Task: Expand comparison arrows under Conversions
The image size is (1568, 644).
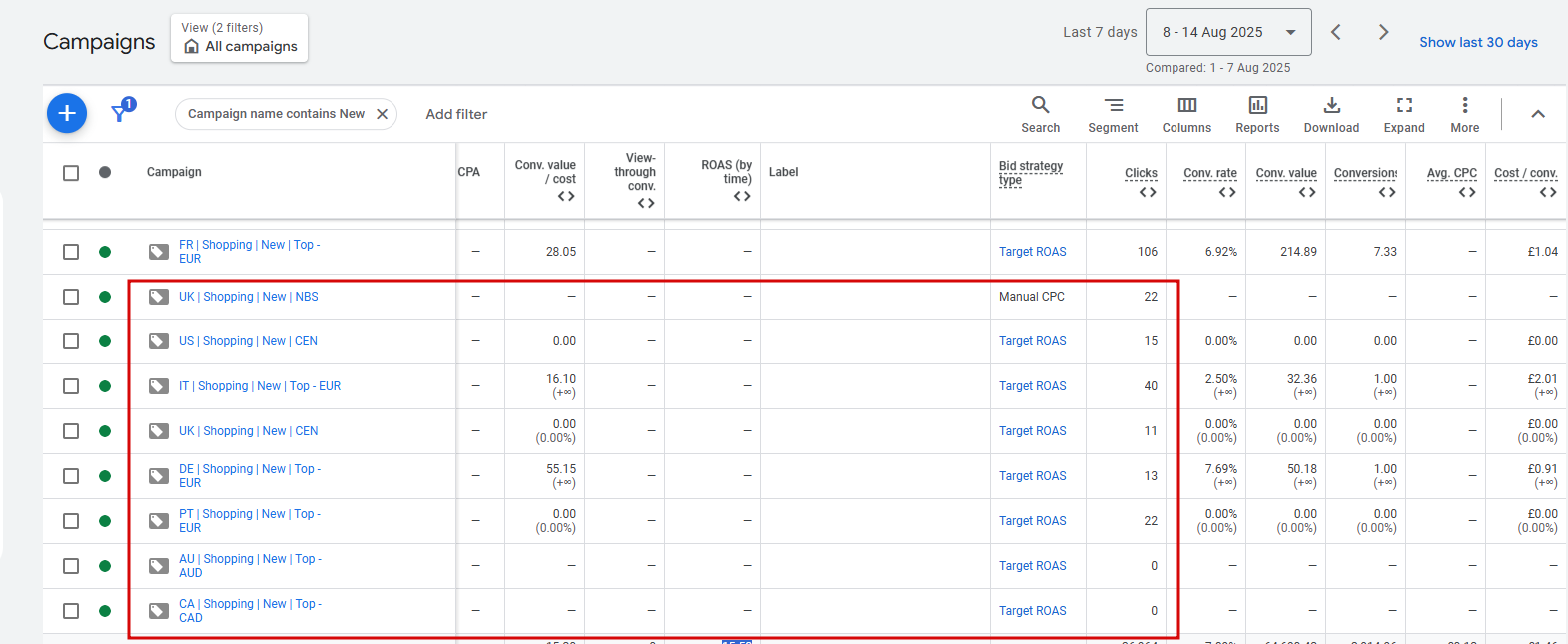Action: pos(1387,192)
